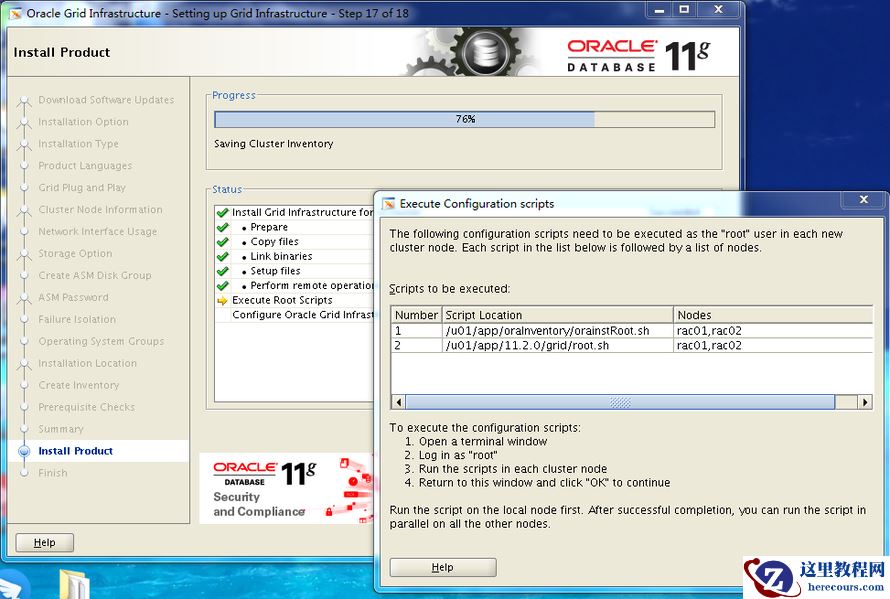Click Installation Type step in sidebar

coord(78,144)
